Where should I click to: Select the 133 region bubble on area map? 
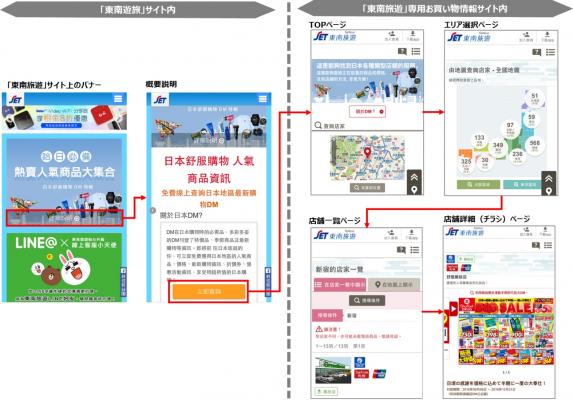pyautogui.click(x=479, y=140)
